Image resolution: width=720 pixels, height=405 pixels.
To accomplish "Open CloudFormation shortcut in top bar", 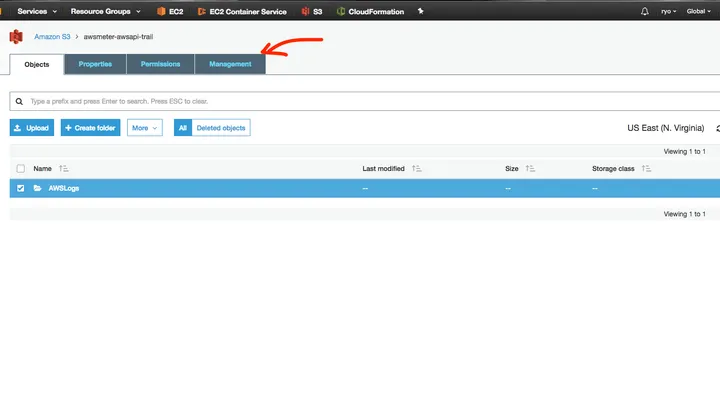I will 370,11.
